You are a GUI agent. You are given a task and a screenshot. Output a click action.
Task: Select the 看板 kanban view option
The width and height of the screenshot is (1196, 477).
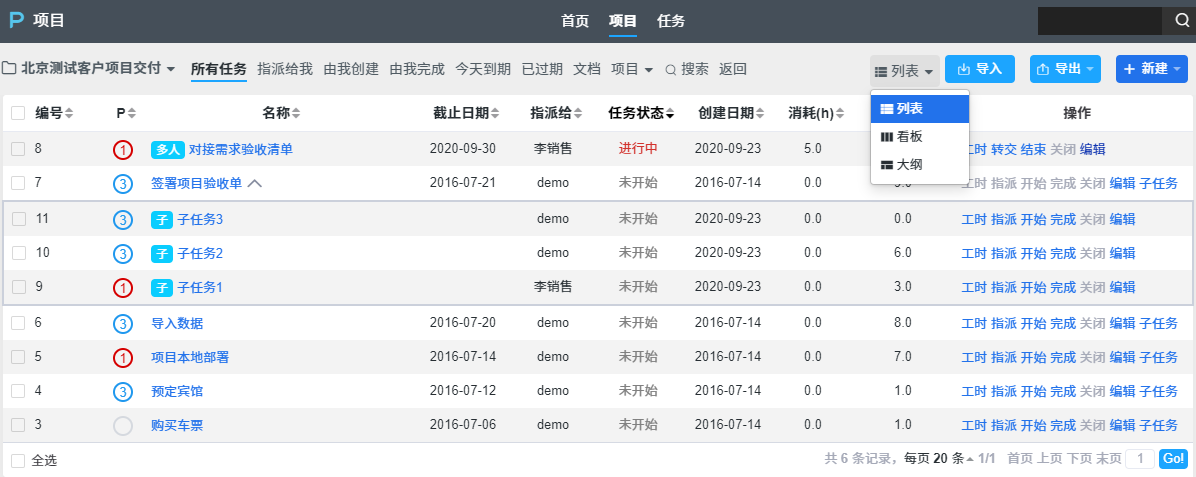907,136
